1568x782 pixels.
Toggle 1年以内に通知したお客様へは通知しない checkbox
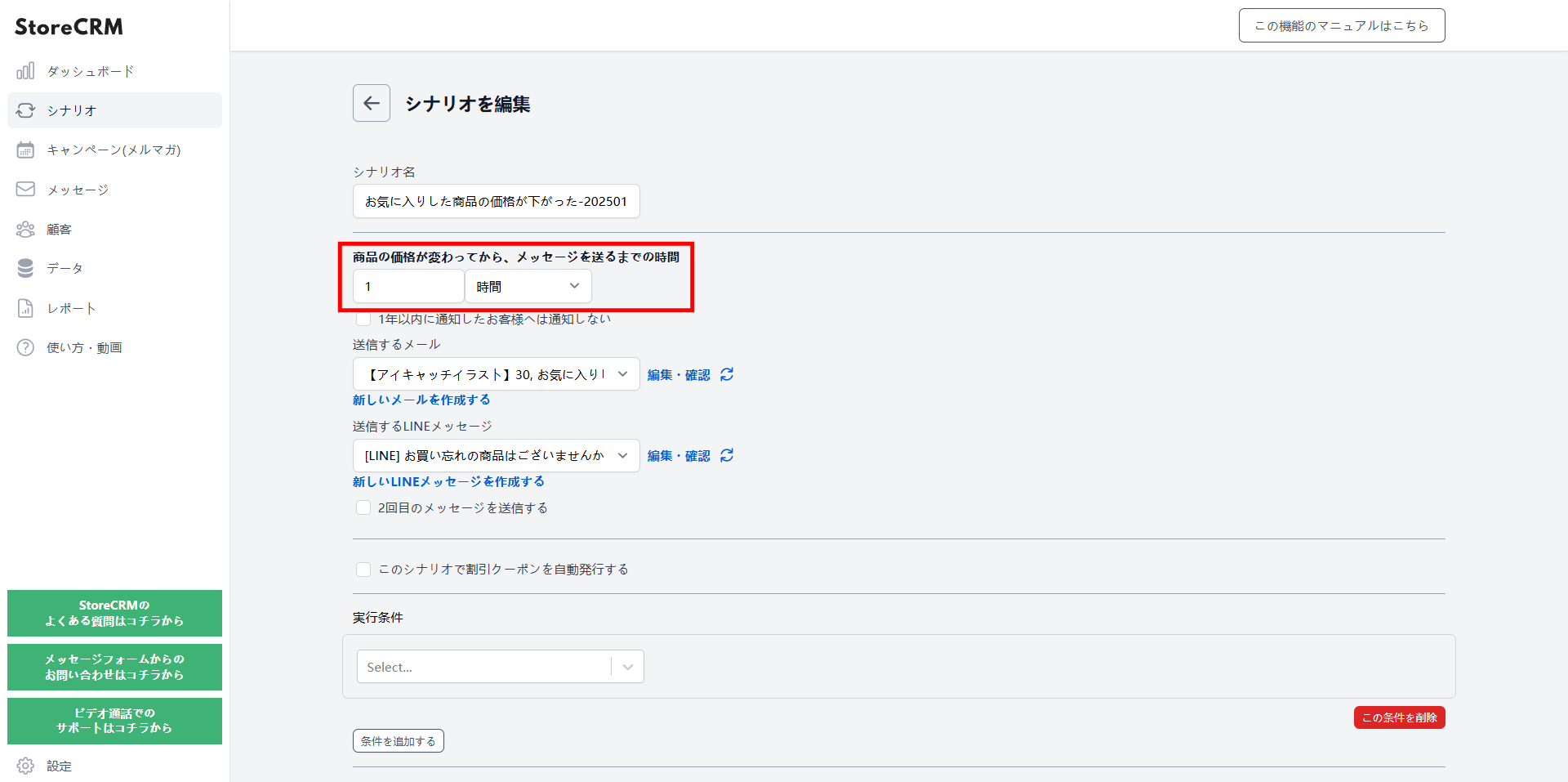pyautogui.click(x=363, y=319)
